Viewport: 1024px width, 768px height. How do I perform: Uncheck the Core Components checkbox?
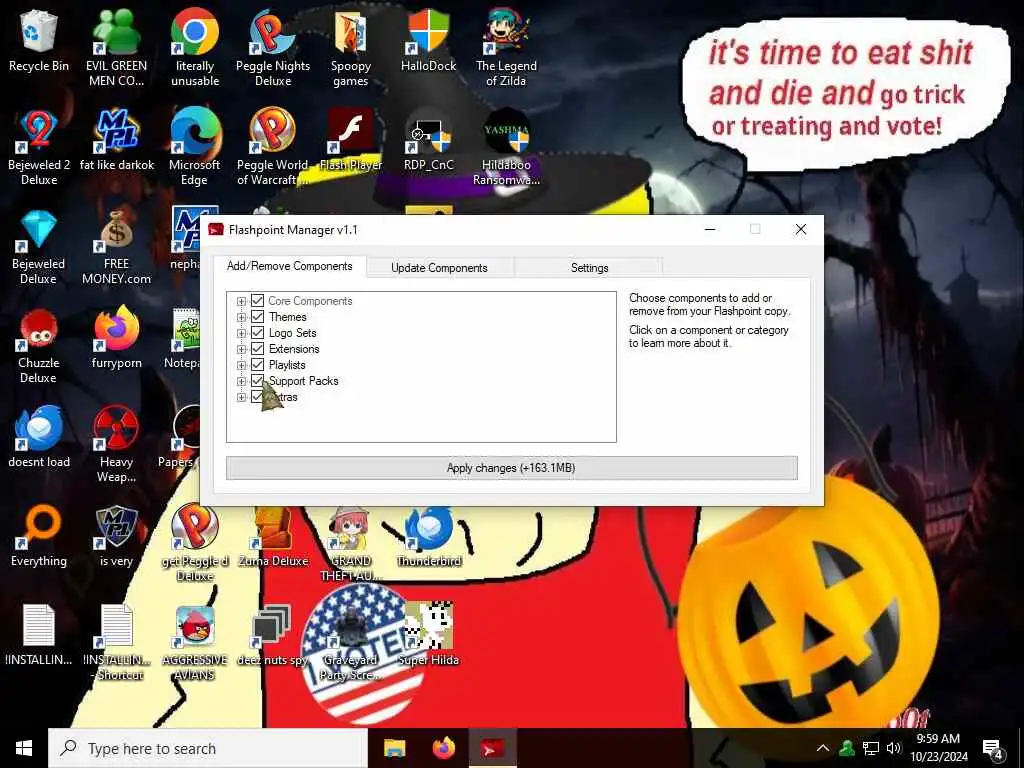click(257, 300)
